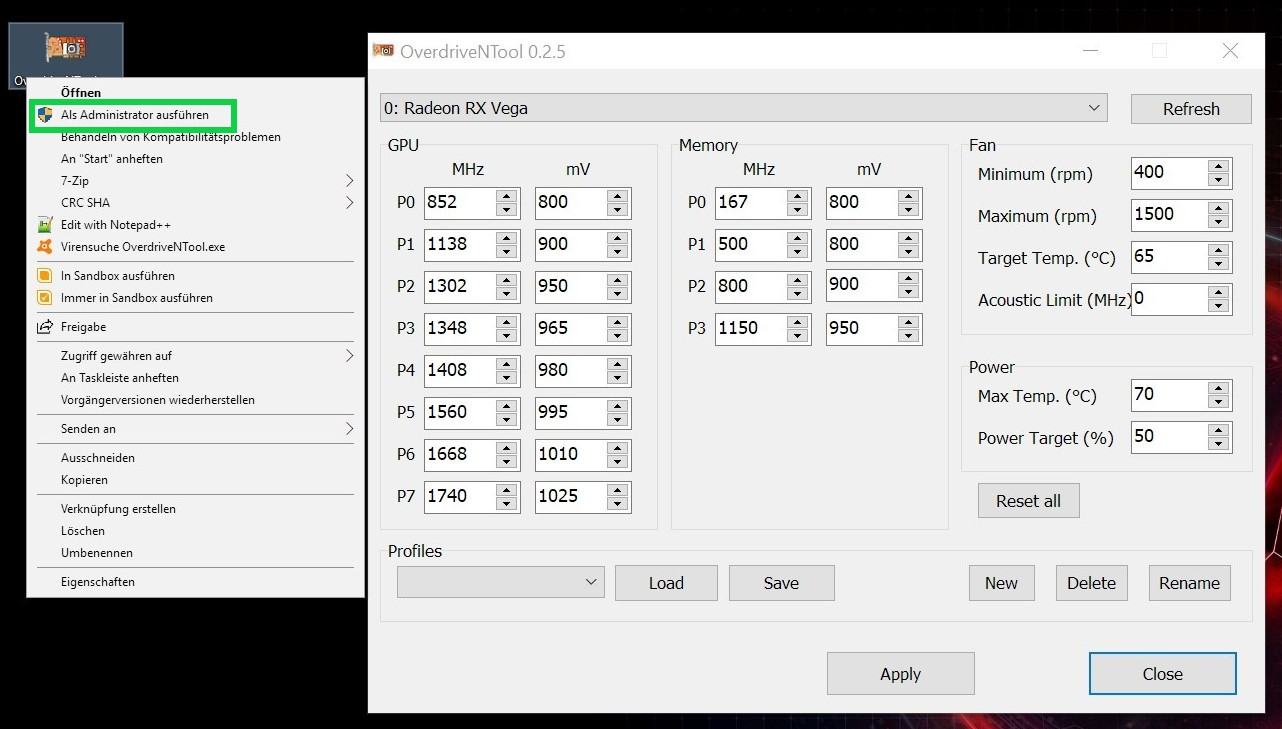Screen dimensions: 1282x729
Task: Choose Verknüpfung erstellen
Action: 194,509
